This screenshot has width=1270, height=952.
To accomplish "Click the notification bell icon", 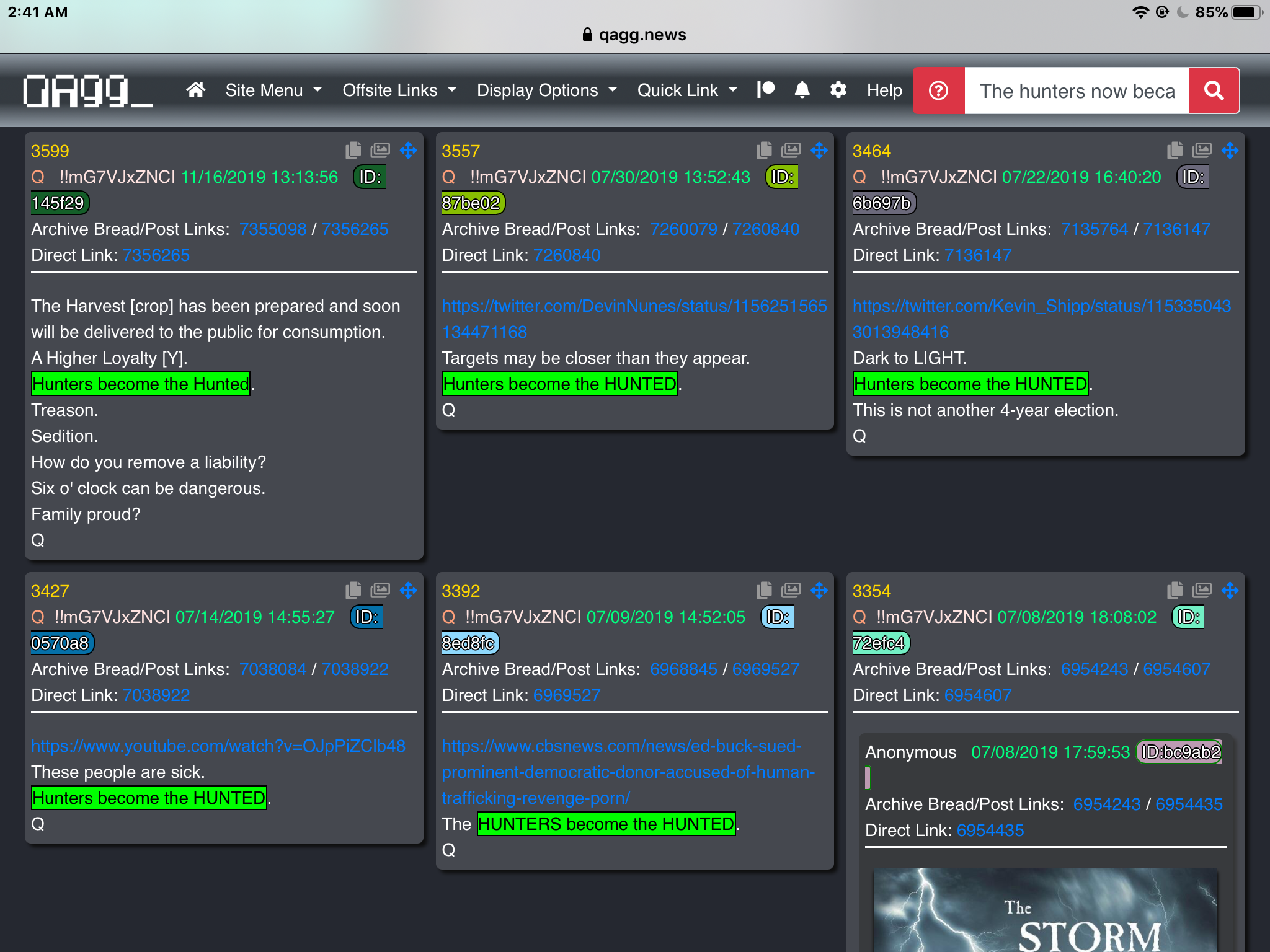I will coord(802,90).
